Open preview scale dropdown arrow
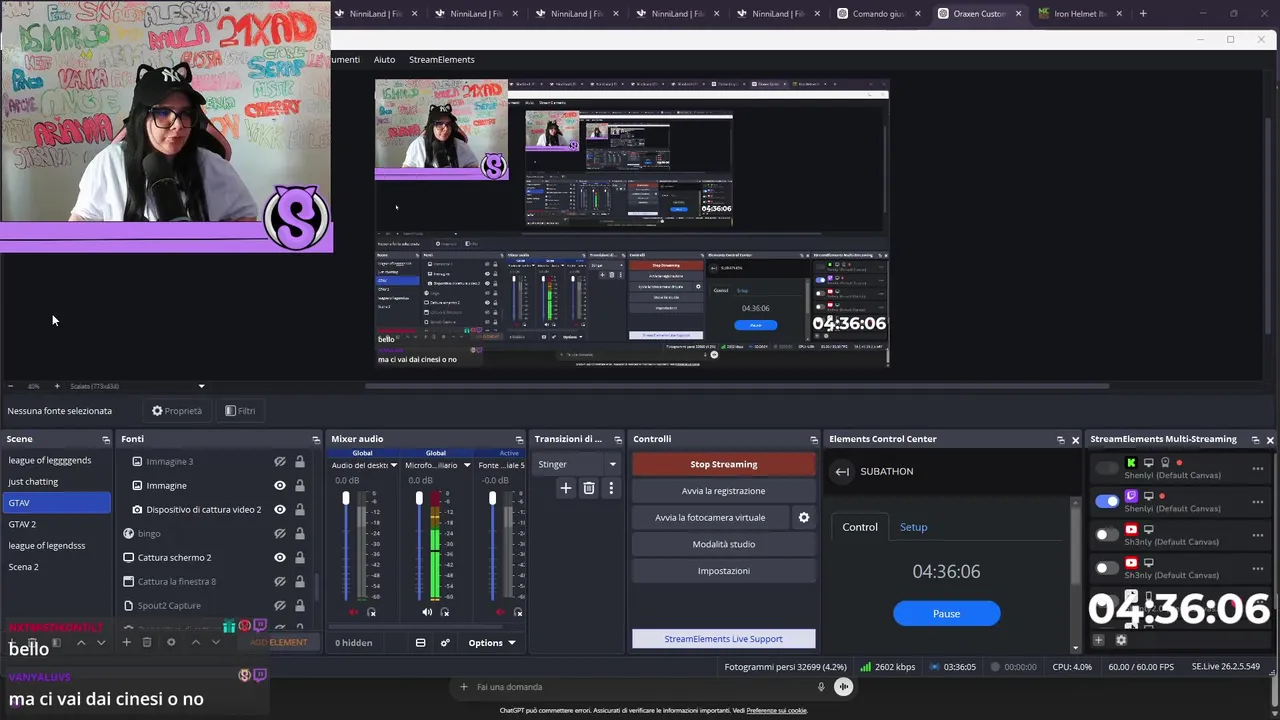The width and height of the screenshot is (1280, 720). [201, 386]
